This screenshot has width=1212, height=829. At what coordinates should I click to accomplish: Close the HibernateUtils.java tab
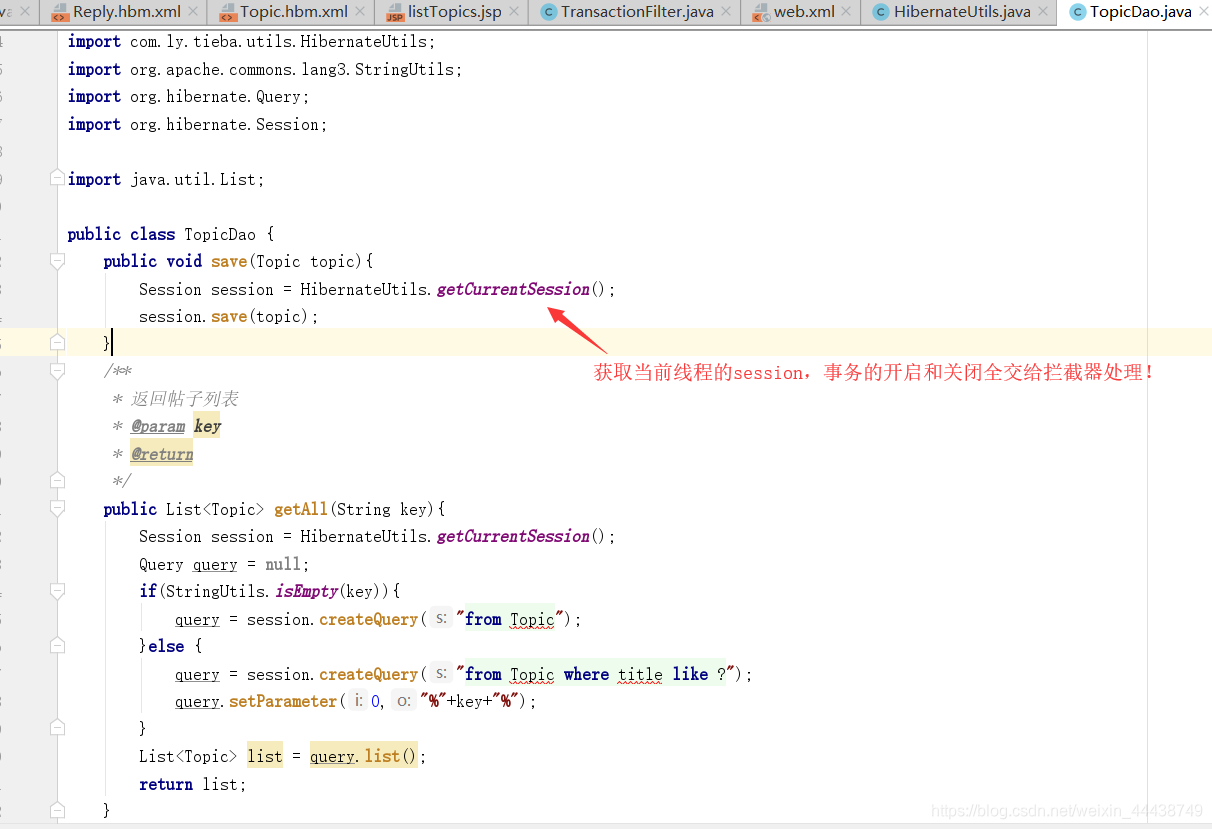point(1043,13)
